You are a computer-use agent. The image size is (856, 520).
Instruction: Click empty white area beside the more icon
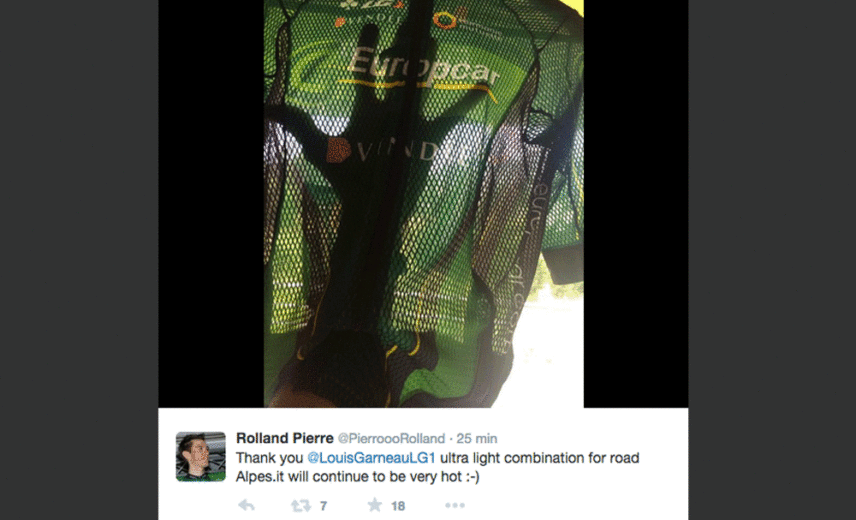(x=573, y=505)
